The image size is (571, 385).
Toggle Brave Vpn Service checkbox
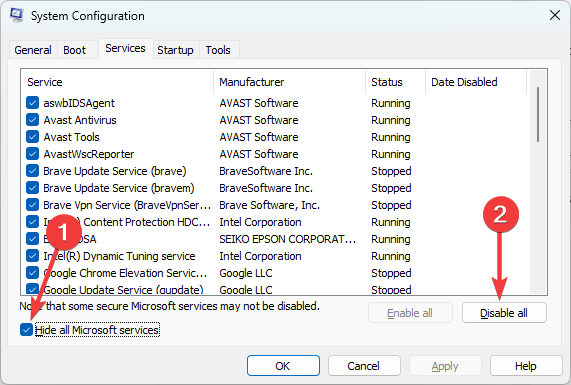coord(32,205)
